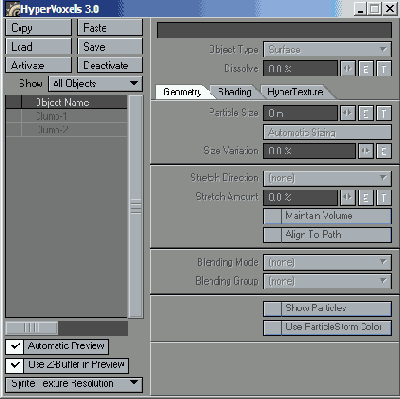The image size is (400, 399).
Task: Click the Particle Size mini-slider arrows
Action: (348, 113)
